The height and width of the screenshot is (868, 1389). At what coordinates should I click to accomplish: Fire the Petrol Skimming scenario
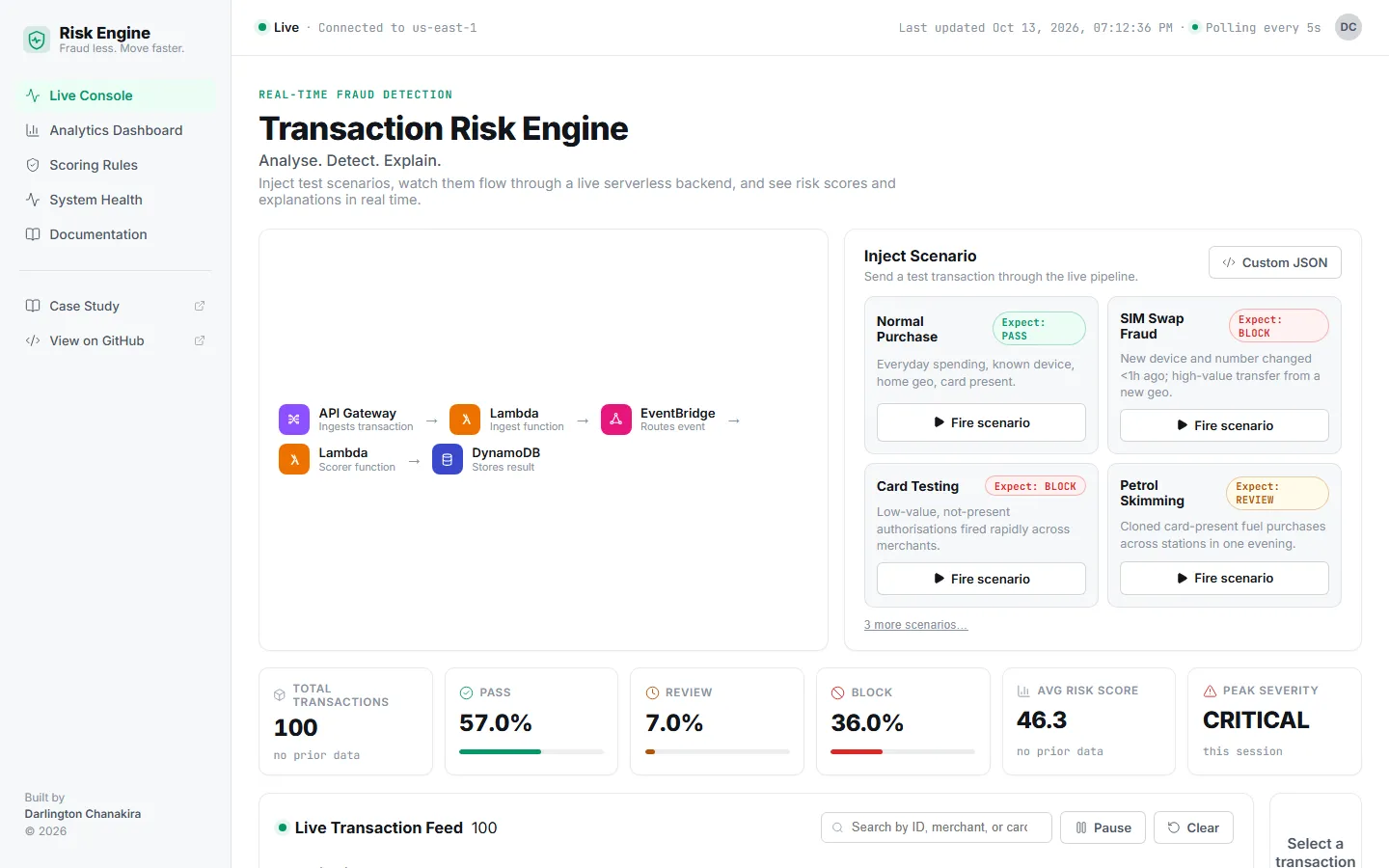[1224, 578]
